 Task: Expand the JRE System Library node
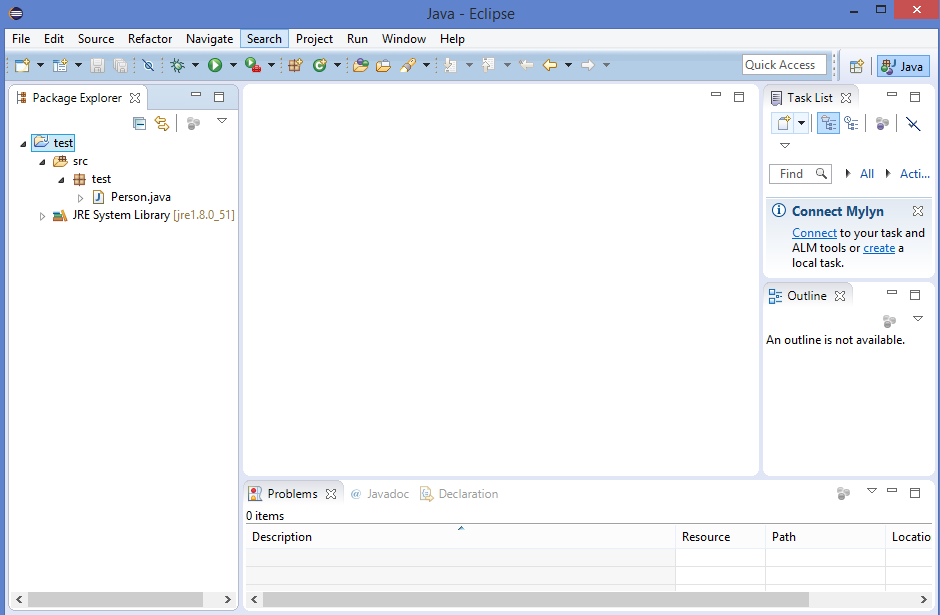click(x=42, y=216)
